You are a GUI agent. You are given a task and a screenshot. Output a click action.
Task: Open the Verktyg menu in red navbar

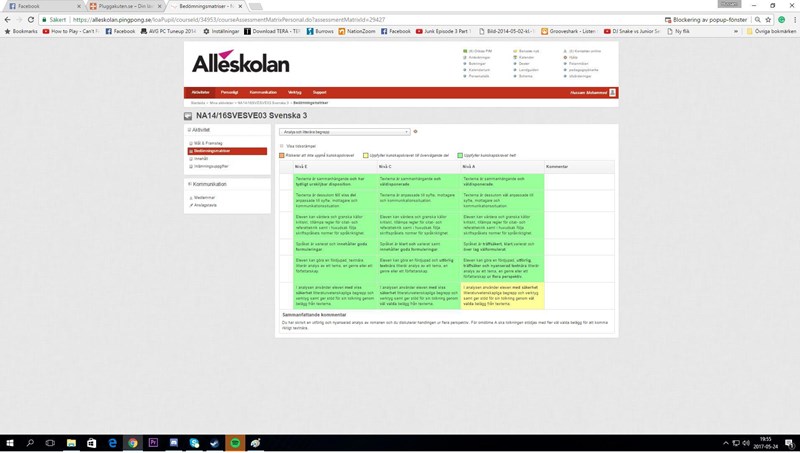click(x=294, y=92)
